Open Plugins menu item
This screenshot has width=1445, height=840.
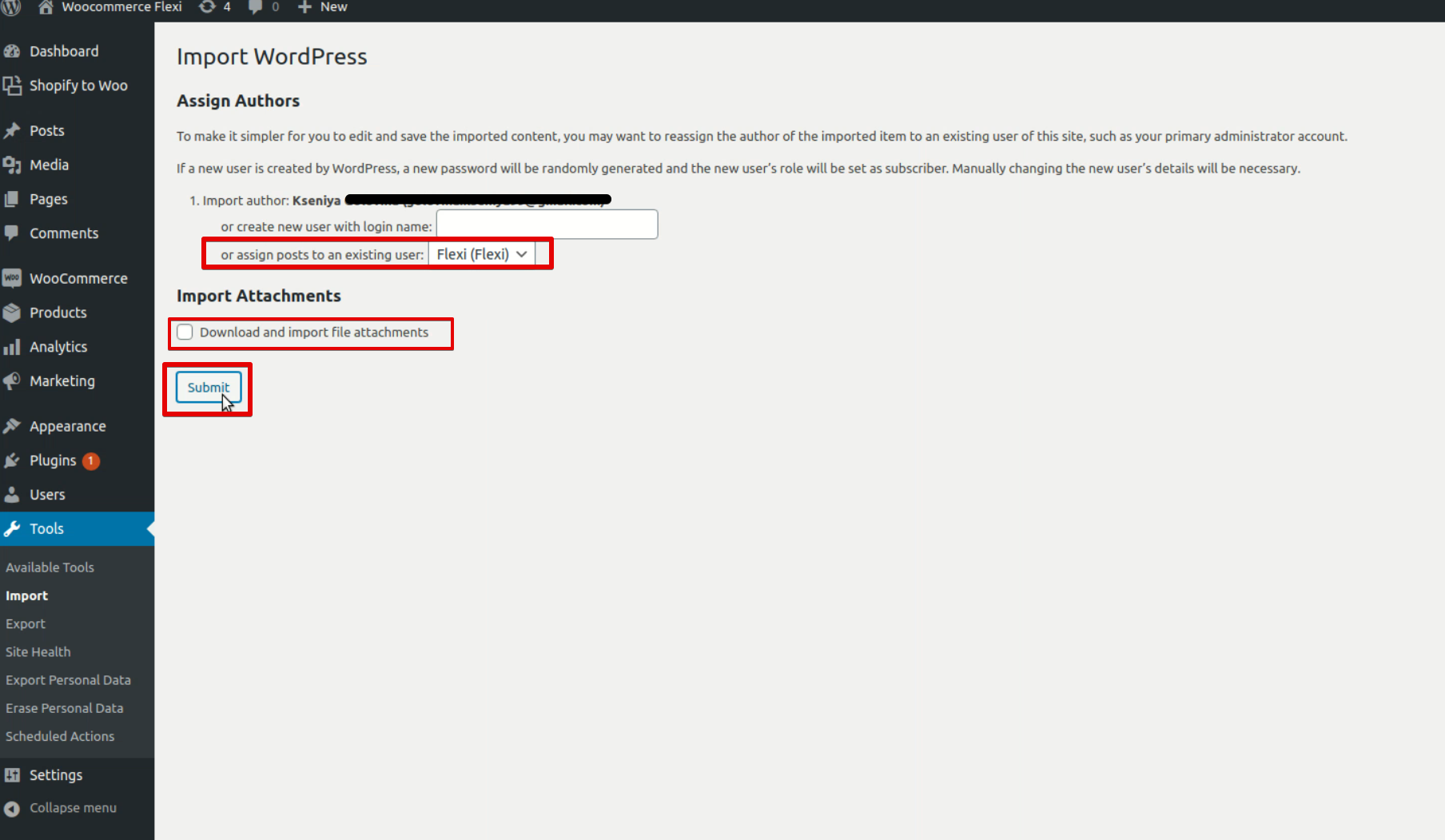[x=53, y=460]
